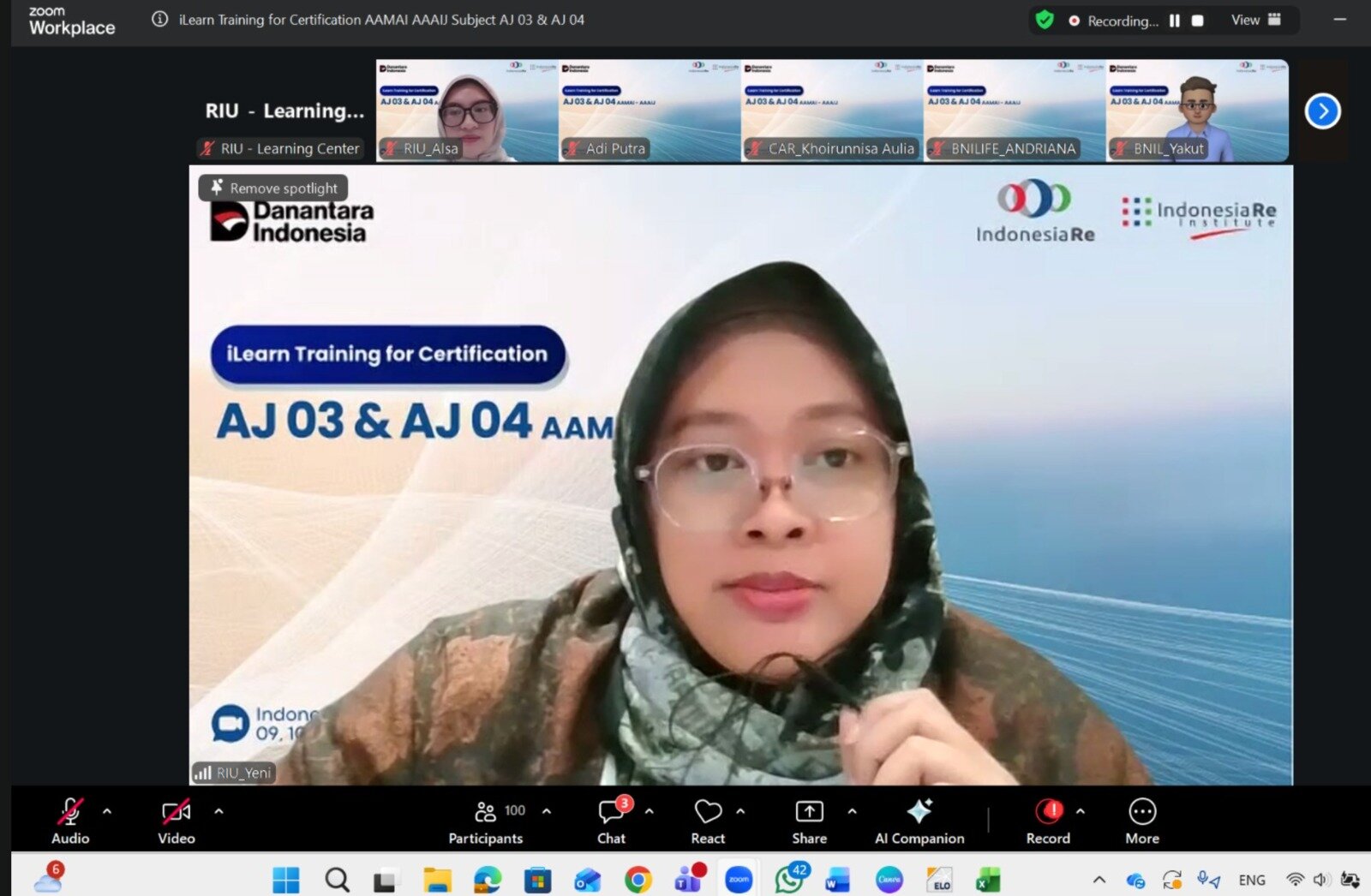Click the green encryption shield icon
Viewport: 1371px width, 896px height.
[x=1044, y=20]
